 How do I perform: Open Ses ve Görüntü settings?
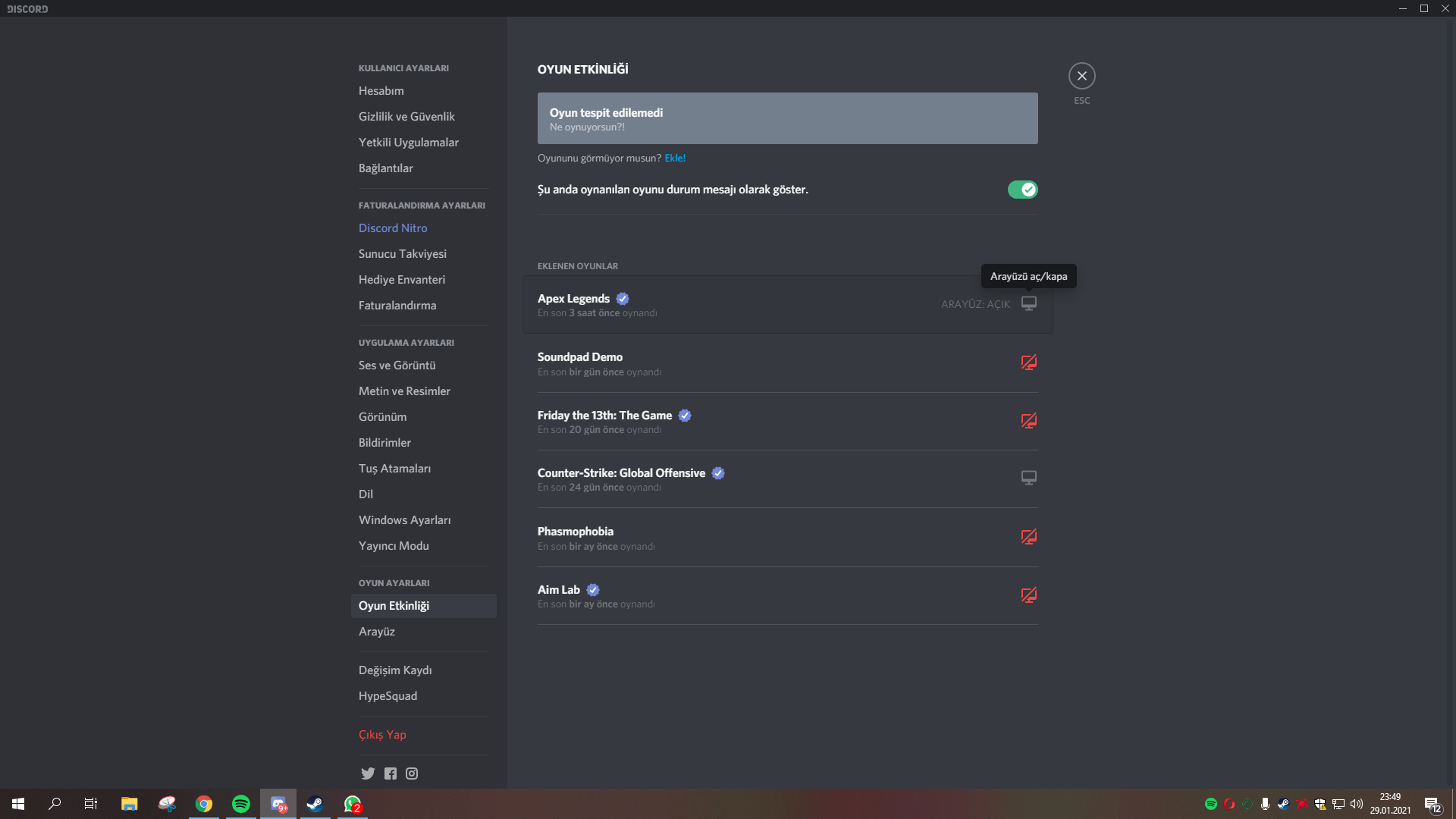(x=423, y=366)
